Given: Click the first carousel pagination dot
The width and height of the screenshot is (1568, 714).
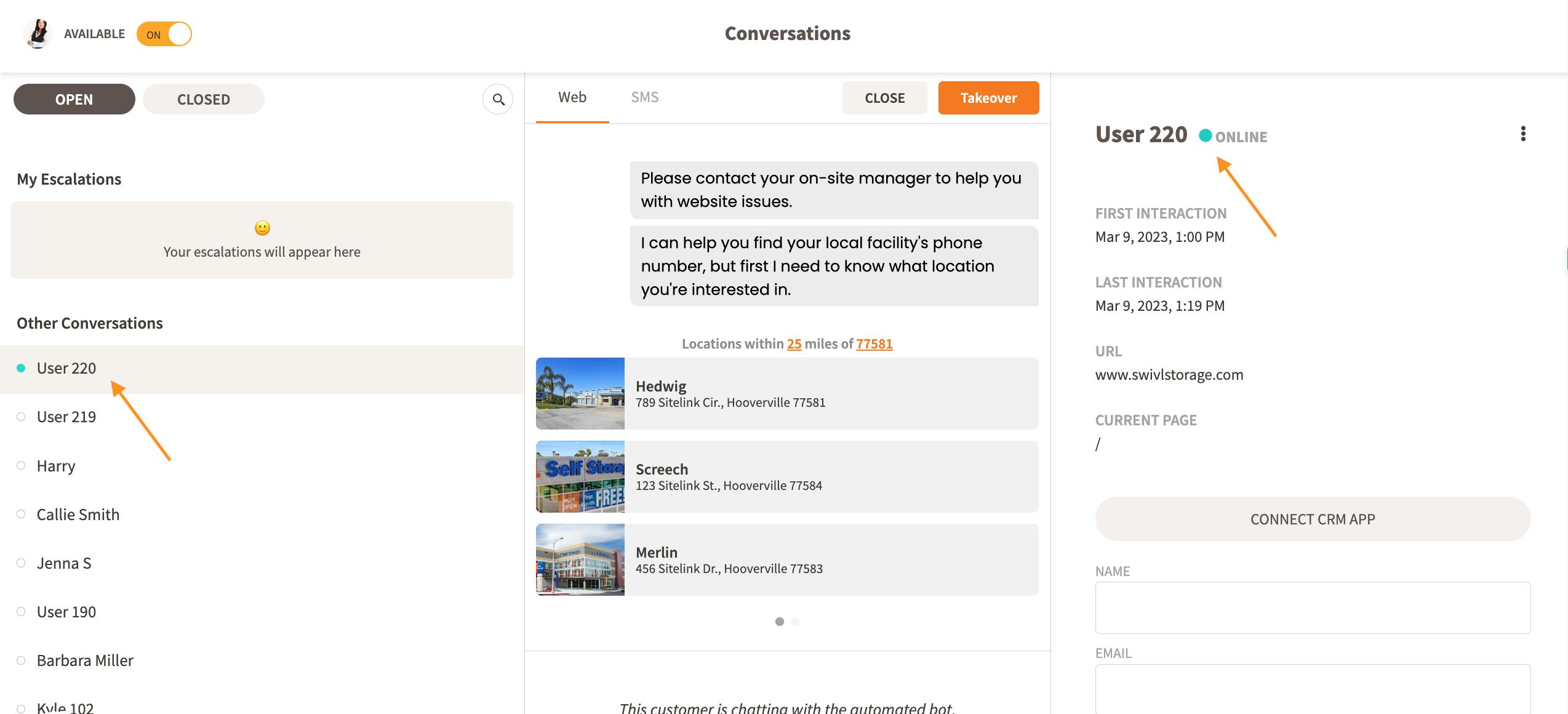Looking at the screenshot, I should click(x=779, y=622).
